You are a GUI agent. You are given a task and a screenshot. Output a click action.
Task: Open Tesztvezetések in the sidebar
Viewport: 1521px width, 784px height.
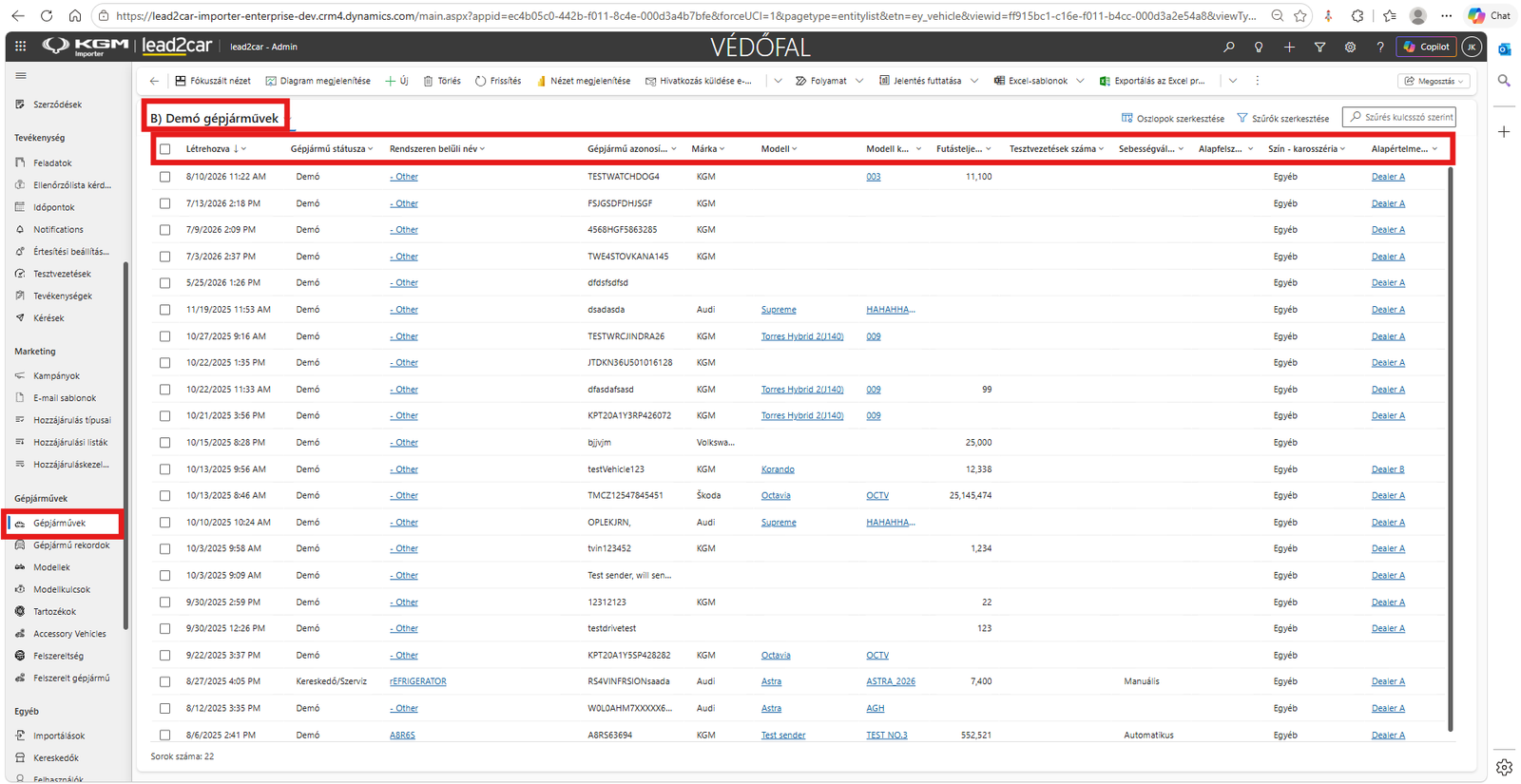62,274
